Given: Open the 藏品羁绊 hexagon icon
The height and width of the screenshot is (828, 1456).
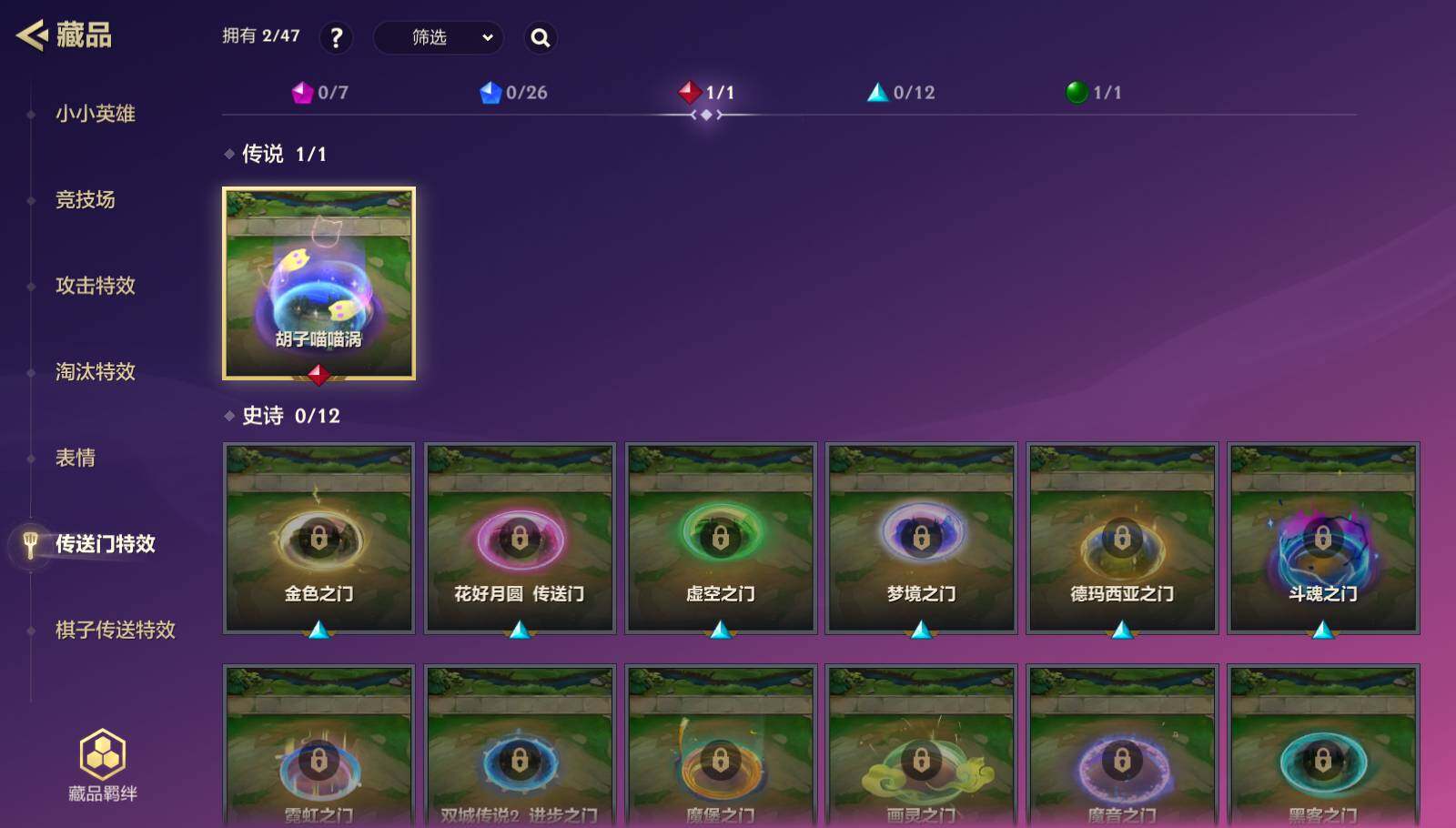Looking at the screenshot, I should [x=103, y=753].
